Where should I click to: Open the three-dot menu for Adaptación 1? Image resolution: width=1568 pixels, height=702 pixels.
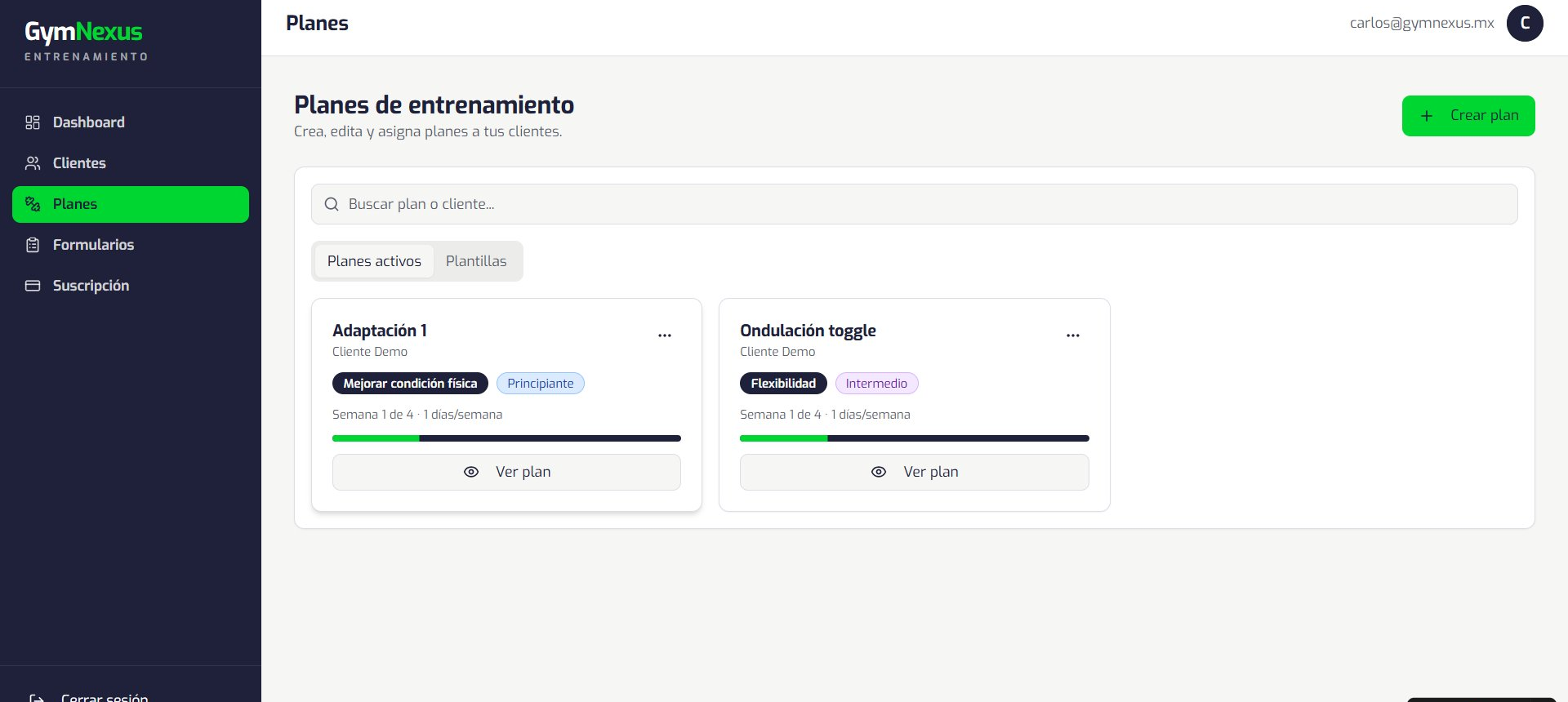[x=665, y=335]
